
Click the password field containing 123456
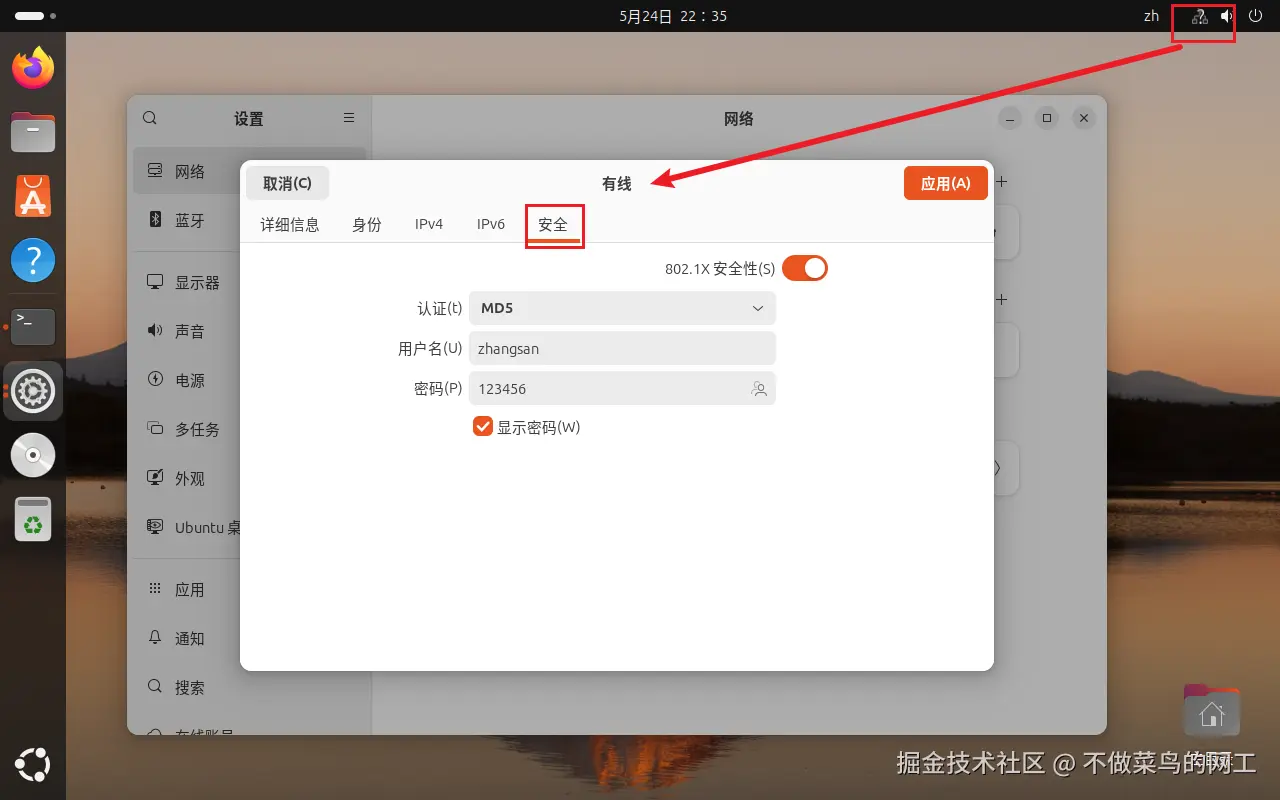tap(622, 388)
